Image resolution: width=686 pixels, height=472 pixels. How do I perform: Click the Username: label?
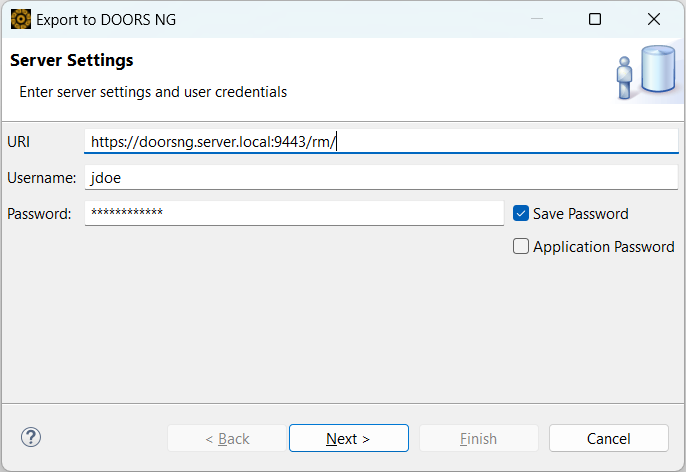coord(42,177)
